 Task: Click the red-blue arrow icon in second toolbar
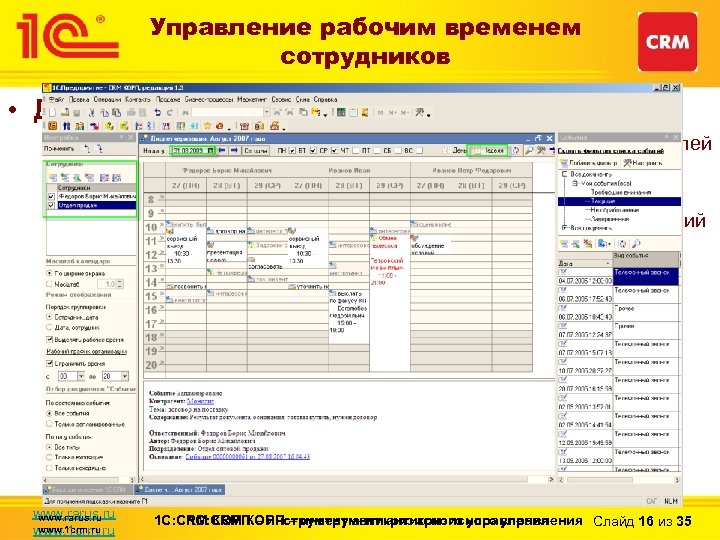coord(95,126)
